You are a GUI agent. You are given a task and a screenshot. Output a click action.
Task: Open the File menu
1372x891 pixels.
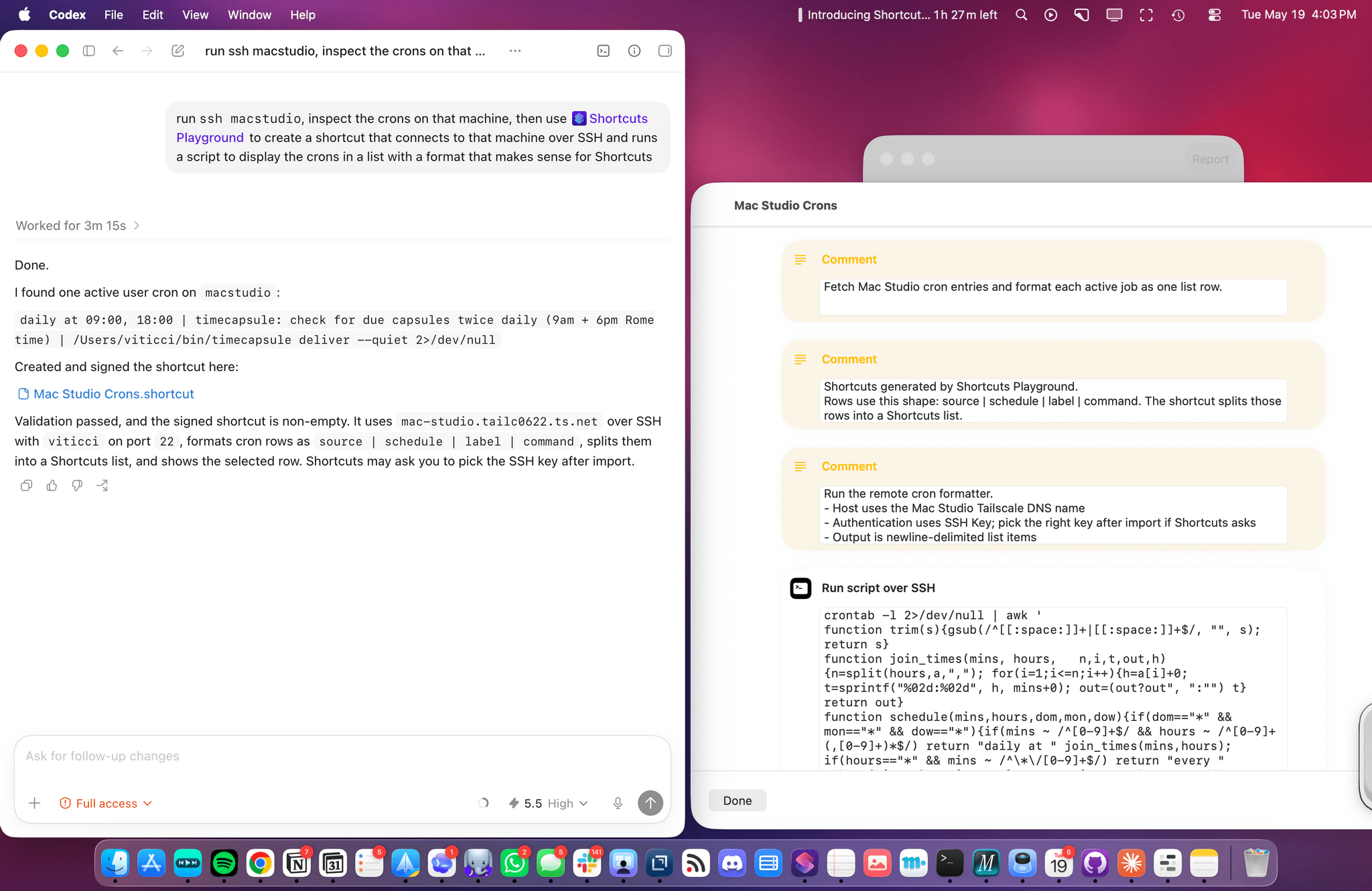113,15
